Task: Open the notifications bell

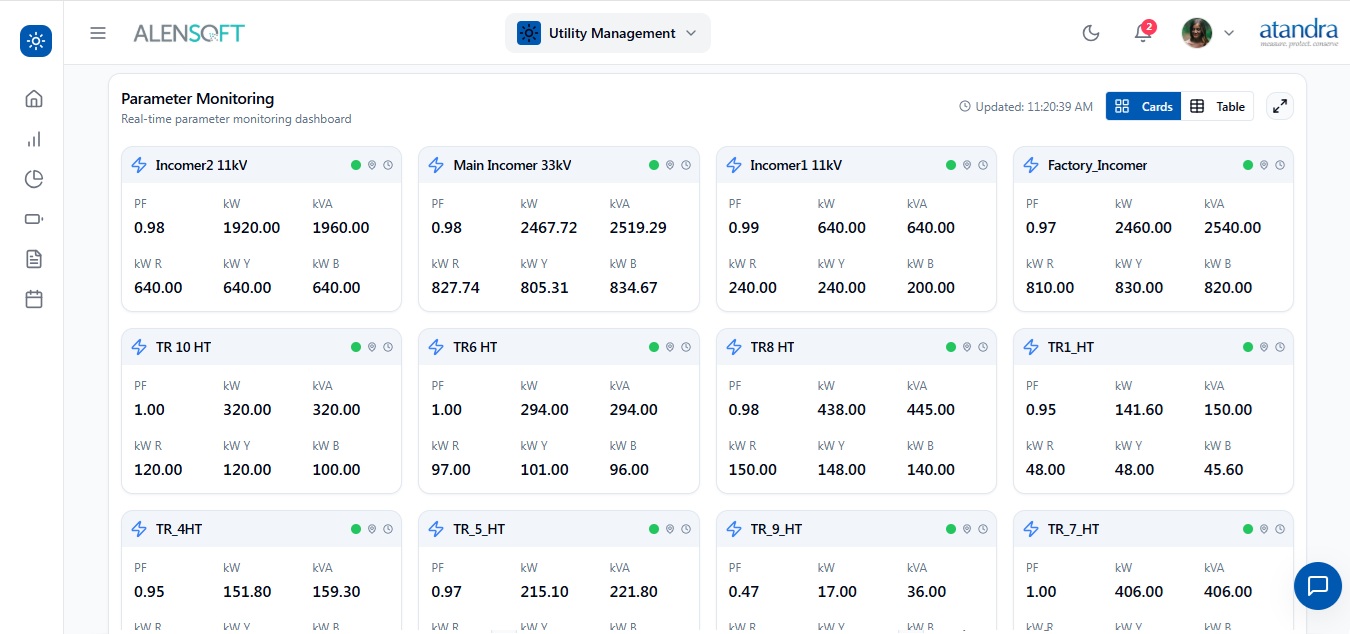Action: click(1142, 33)
